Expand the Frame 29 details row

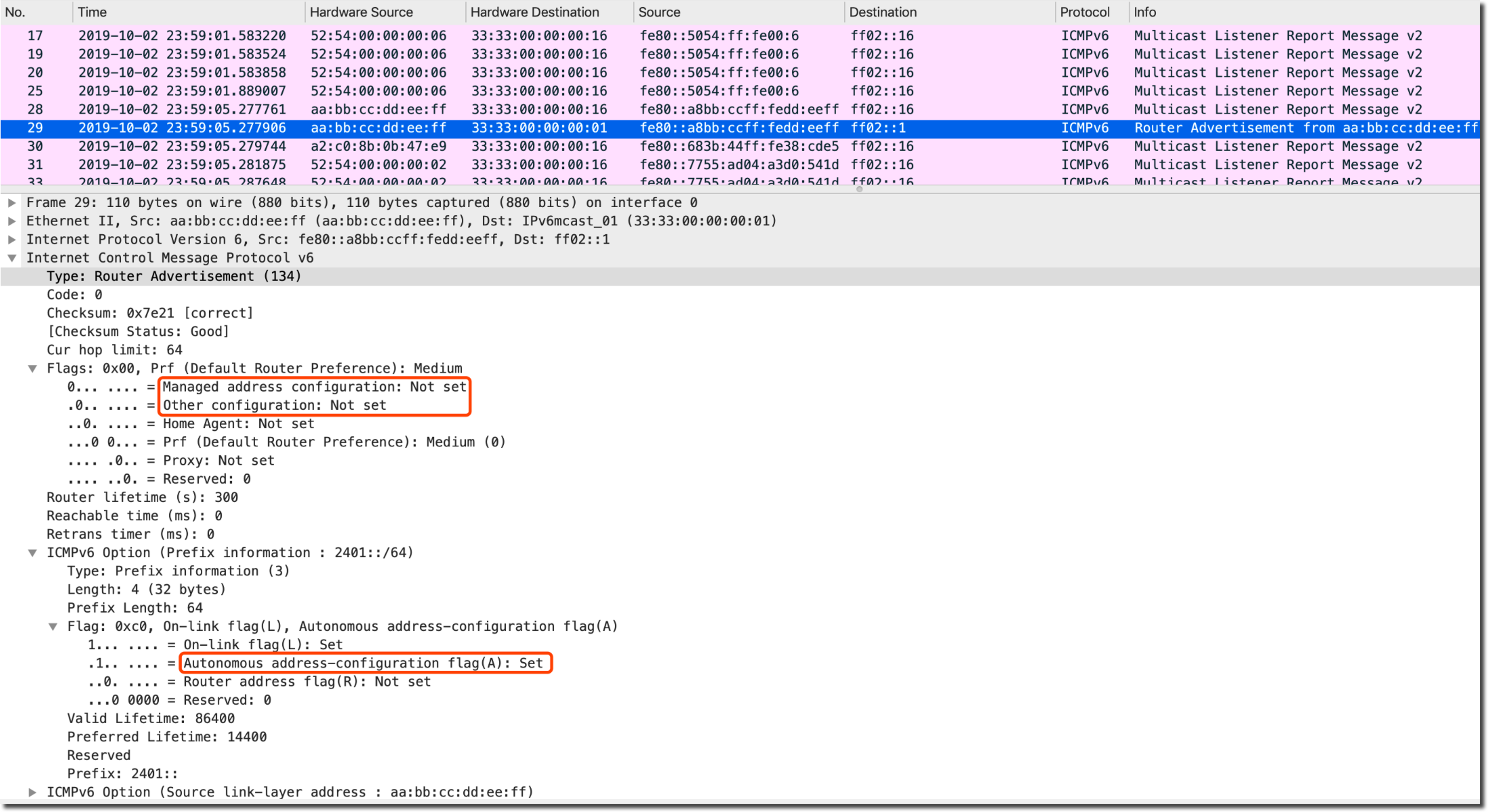pos(12,203)
